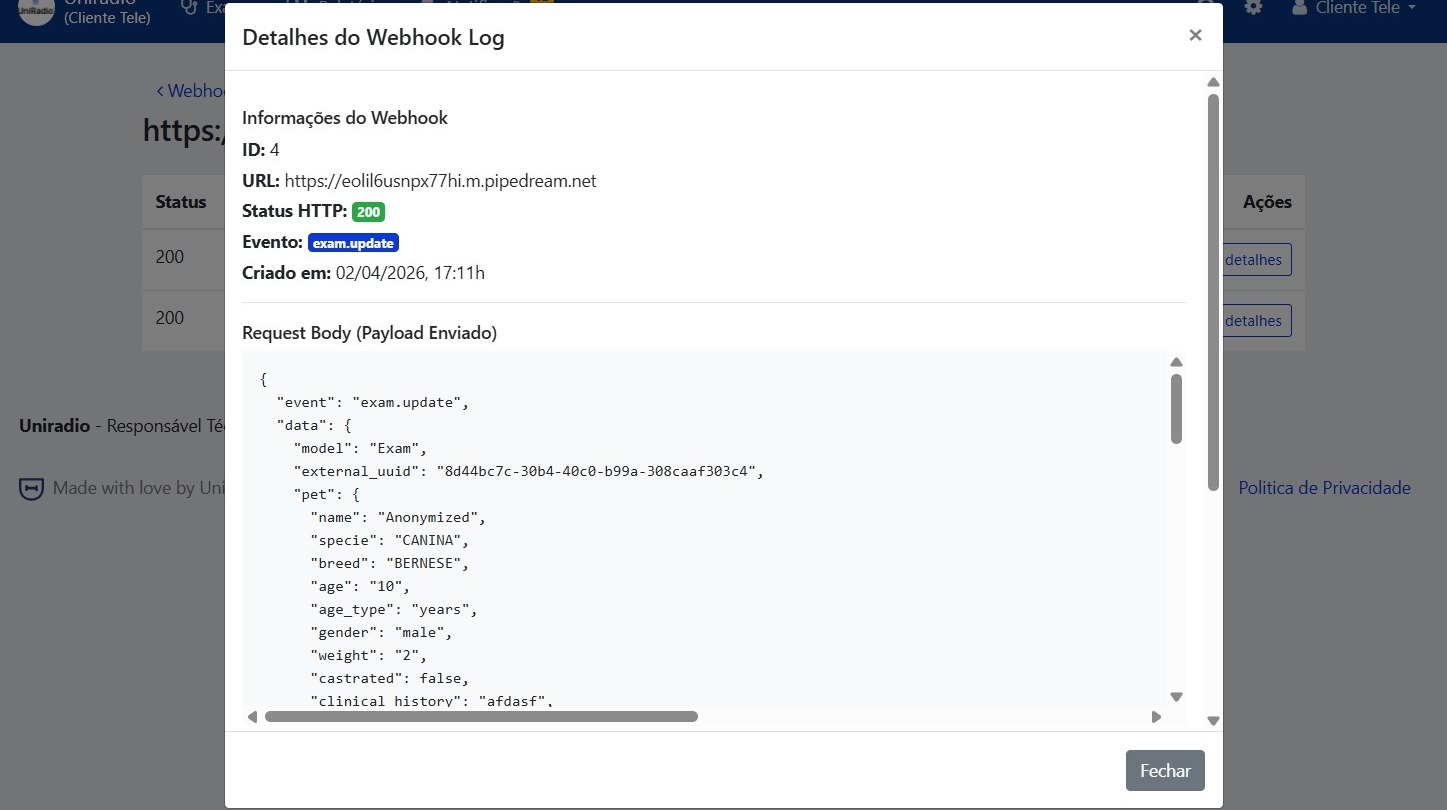The image size is (1447, 810).
Task: Close the Webhook Log modal with X
Action: (x=1195, y=35)
